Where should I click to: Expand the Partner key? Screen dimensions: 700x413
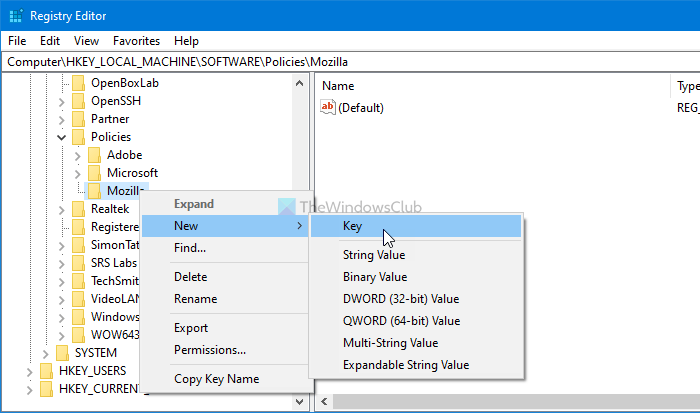point(62,120)
